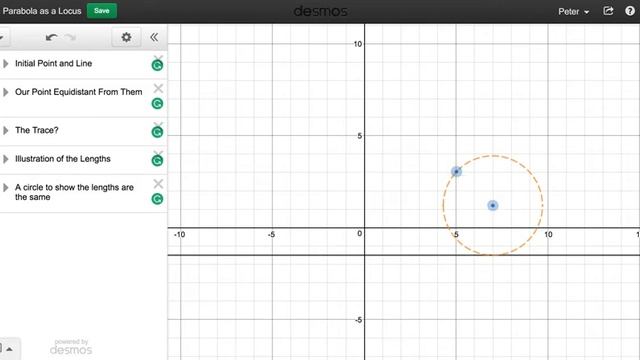The width and height of the screenshot is (640, 360).
Task: Delete Our Point Equidistant From Them folder
Action: [x=158, y=89]
